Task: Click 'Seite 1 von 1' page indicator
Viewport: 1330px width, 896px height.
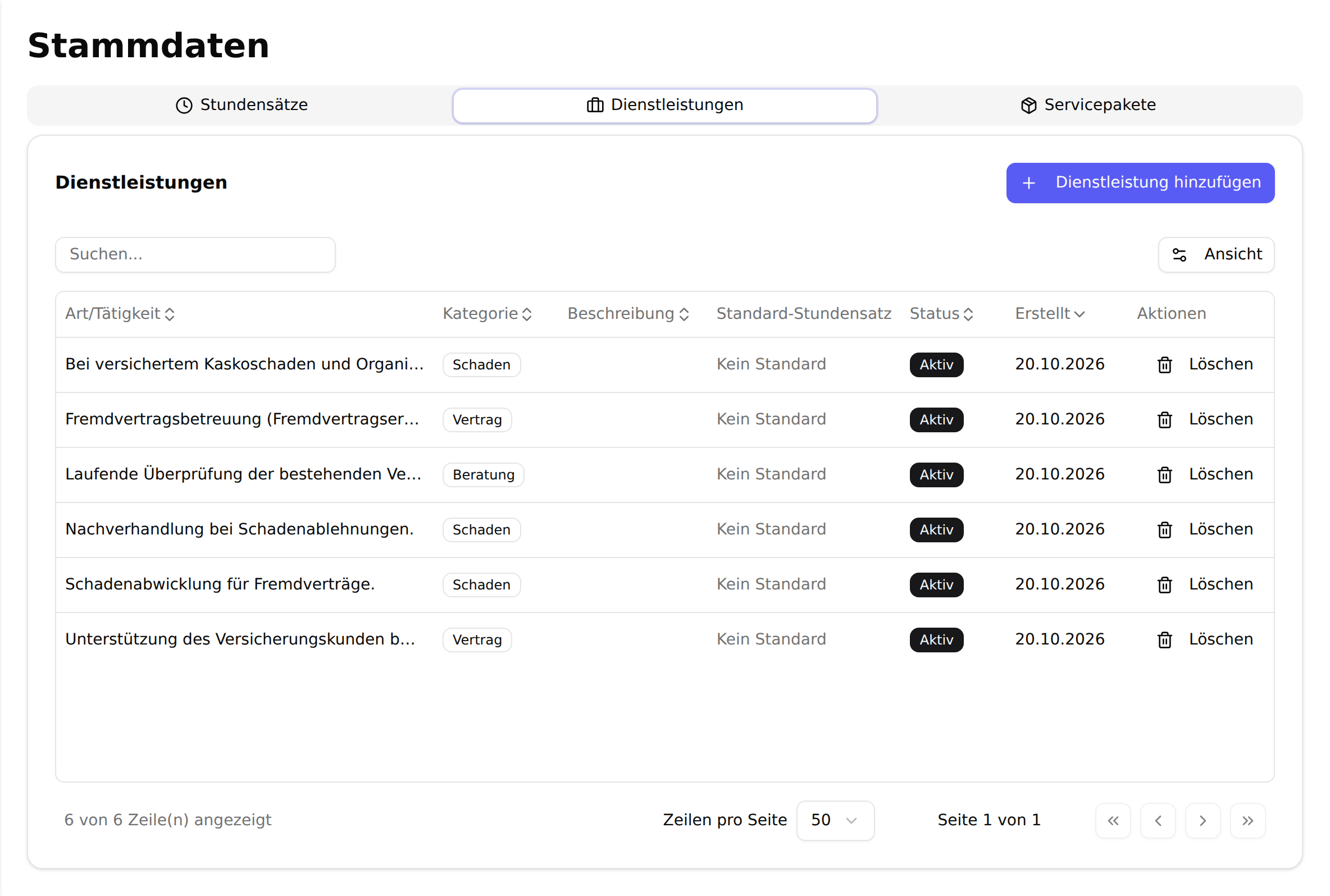Action: [x=989, y=820]
